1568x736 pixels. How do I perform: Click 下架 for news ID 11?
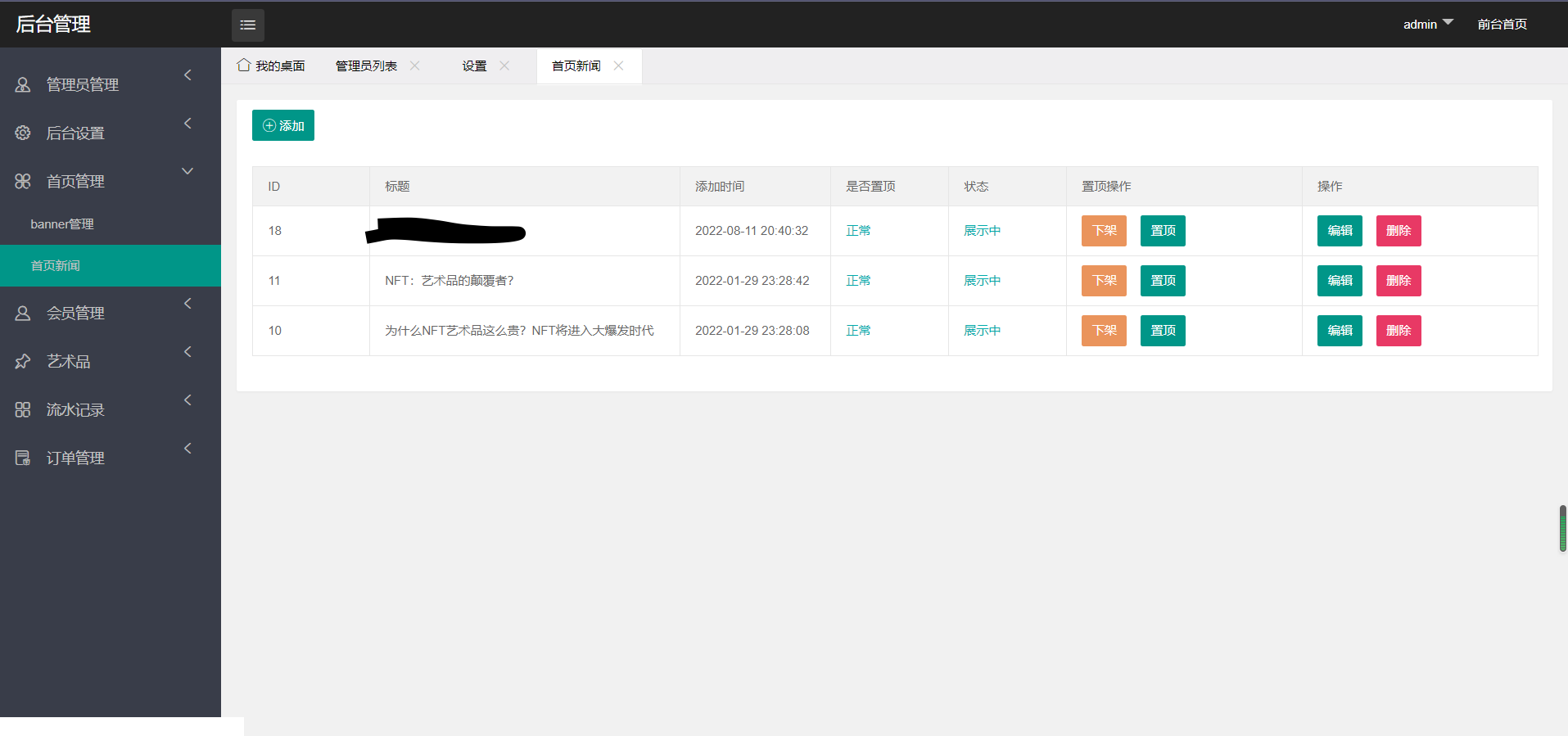click(x=1104, y=281)
